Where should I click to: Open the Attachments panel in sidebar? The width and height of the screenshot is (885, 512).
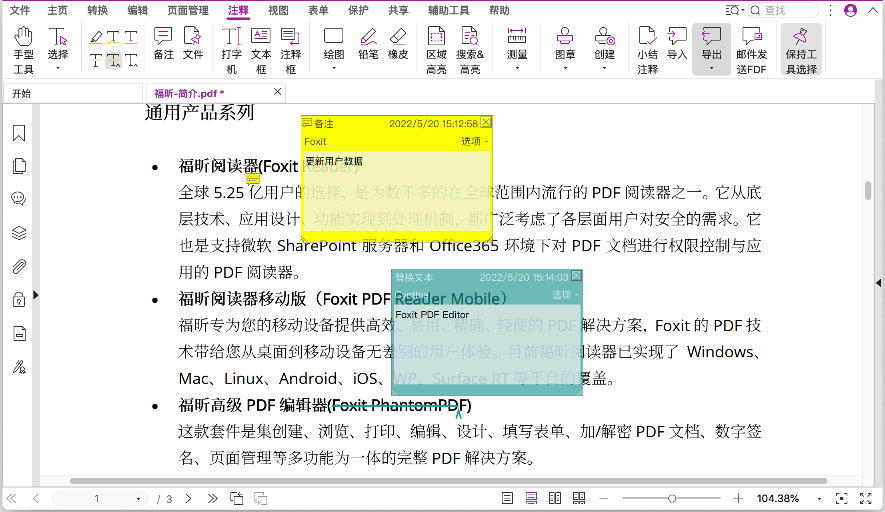[19, 266]
